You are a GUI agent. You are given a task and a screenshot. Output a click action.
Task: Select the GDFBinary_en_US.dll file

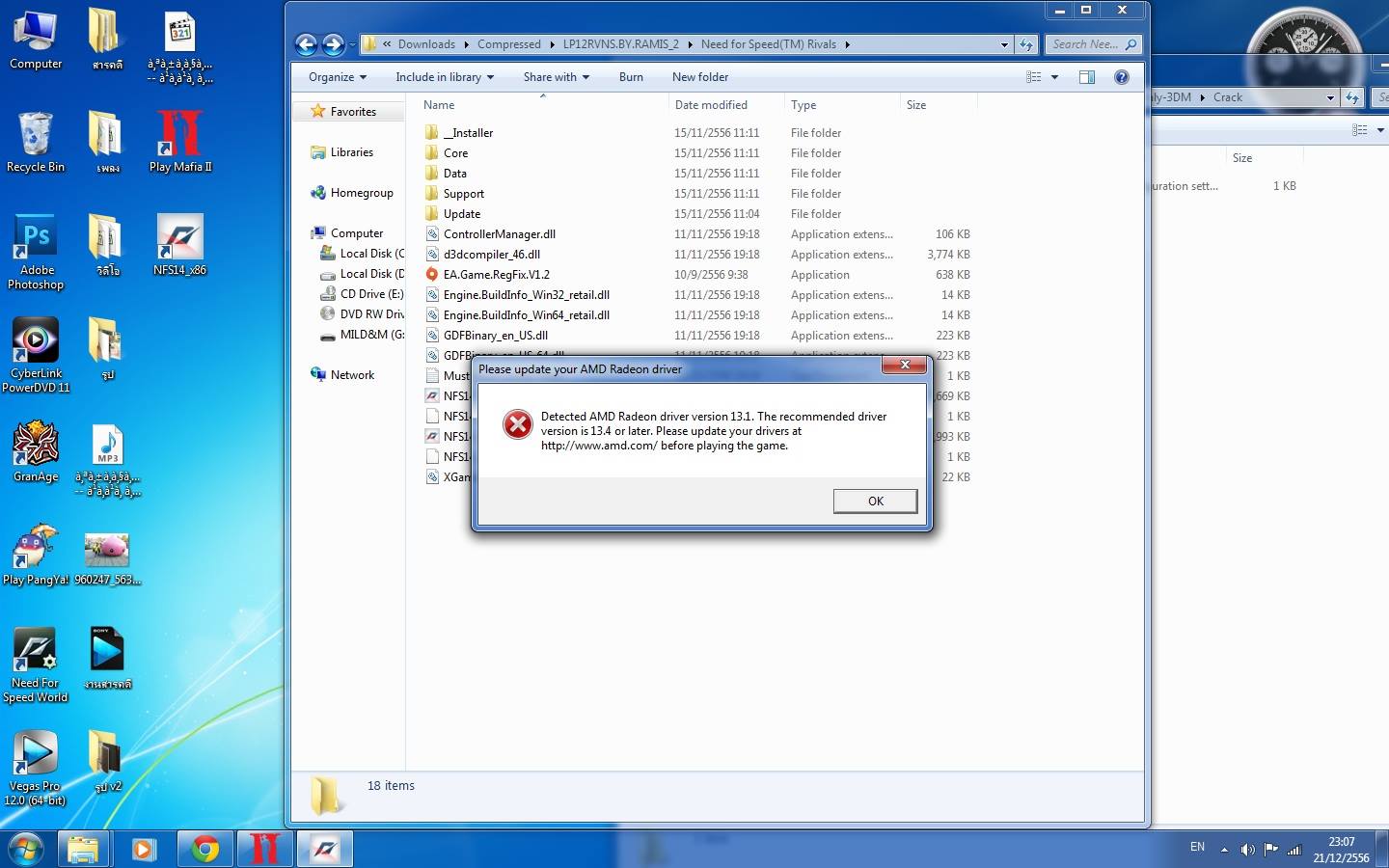pyautogui.click(x=495, y=336)
